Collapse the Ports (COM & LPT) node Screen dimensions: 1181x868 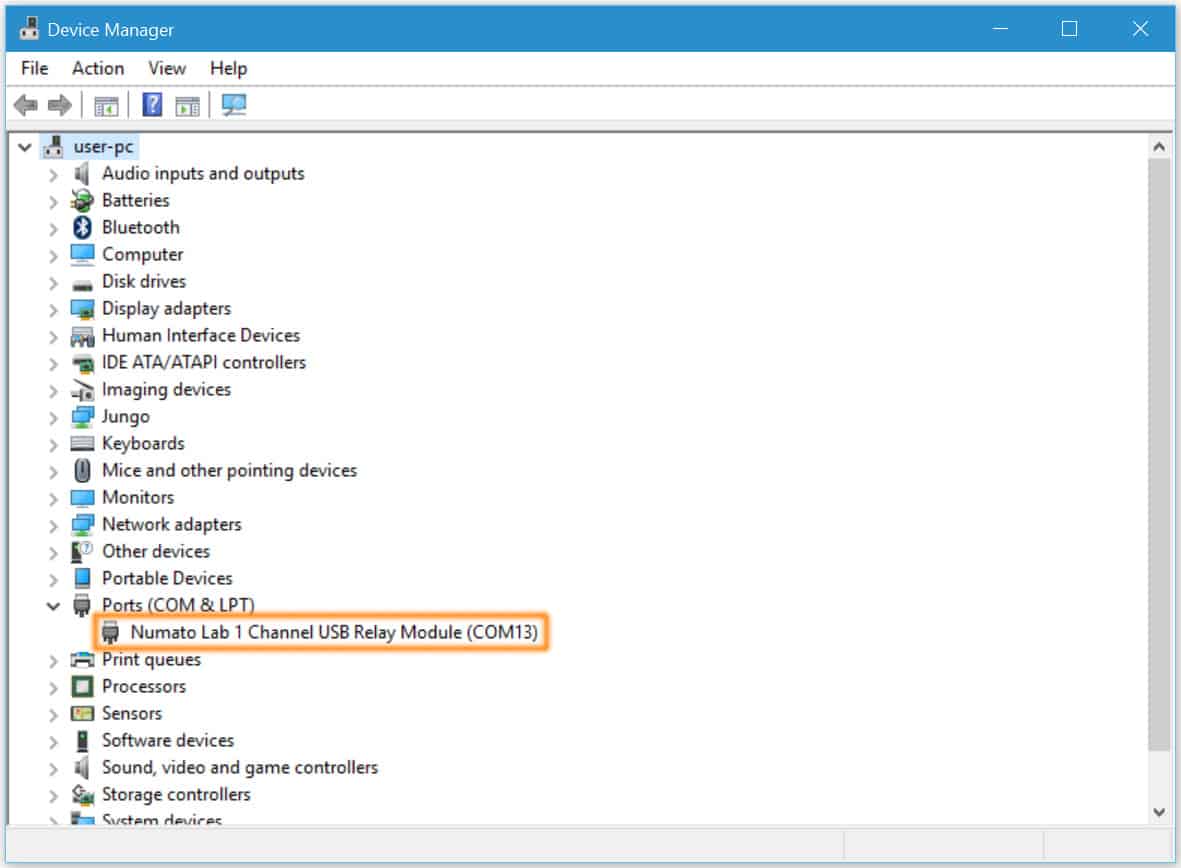tap(53, 606)
